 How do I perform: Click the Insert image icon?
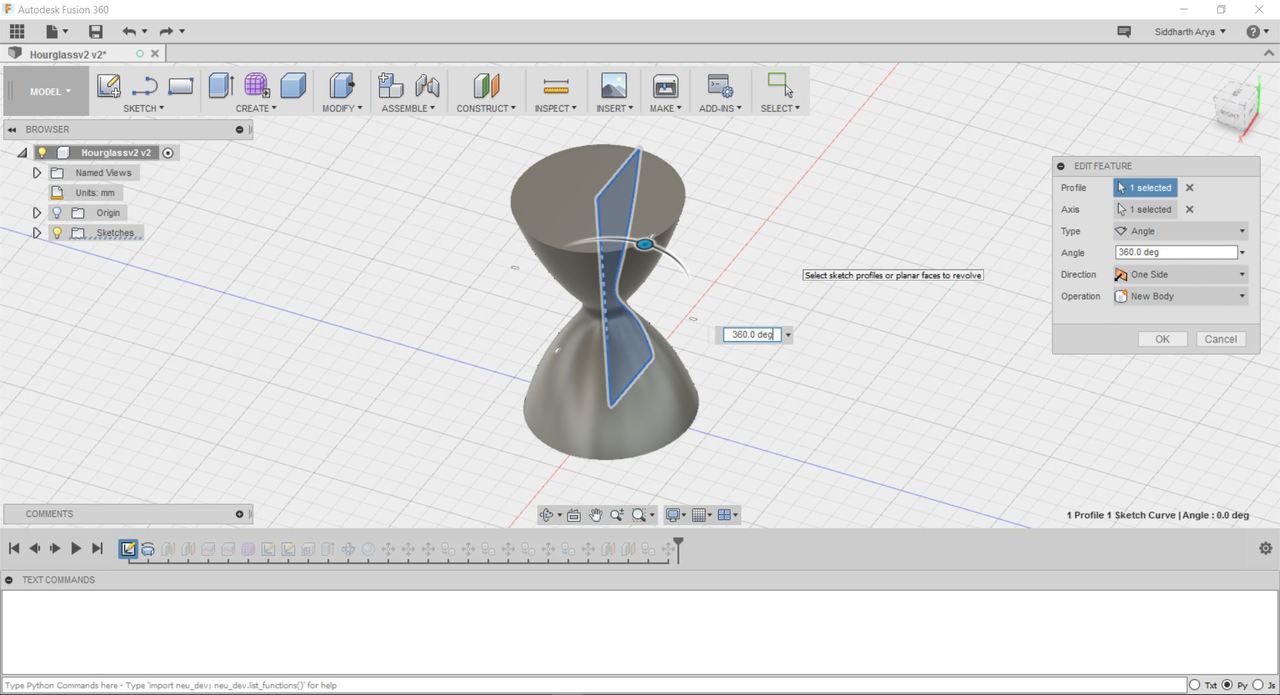pyautogui.click(x=613, y=86)
